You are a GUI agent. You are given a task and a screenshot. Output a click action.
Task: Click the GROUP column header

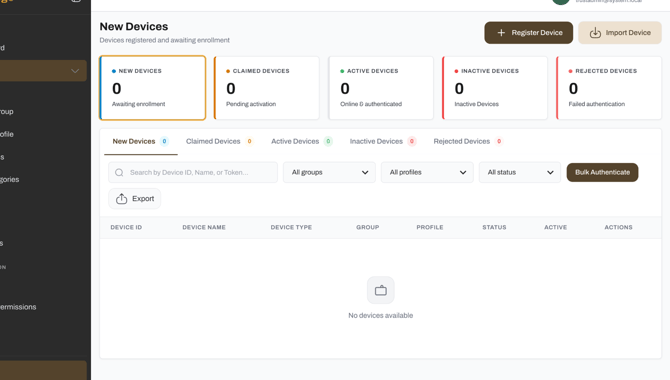pyautogui.click(x=367, y=227)
